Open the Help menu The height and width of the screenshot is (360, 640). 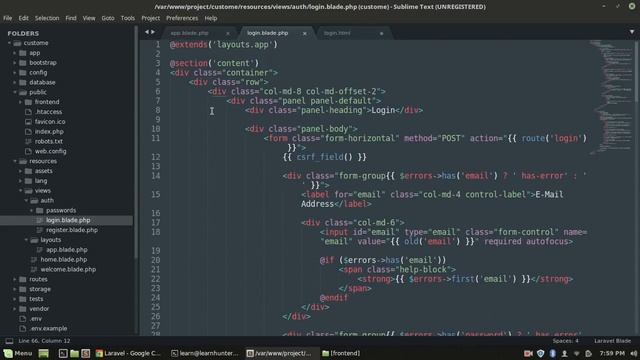coord(211,18)
